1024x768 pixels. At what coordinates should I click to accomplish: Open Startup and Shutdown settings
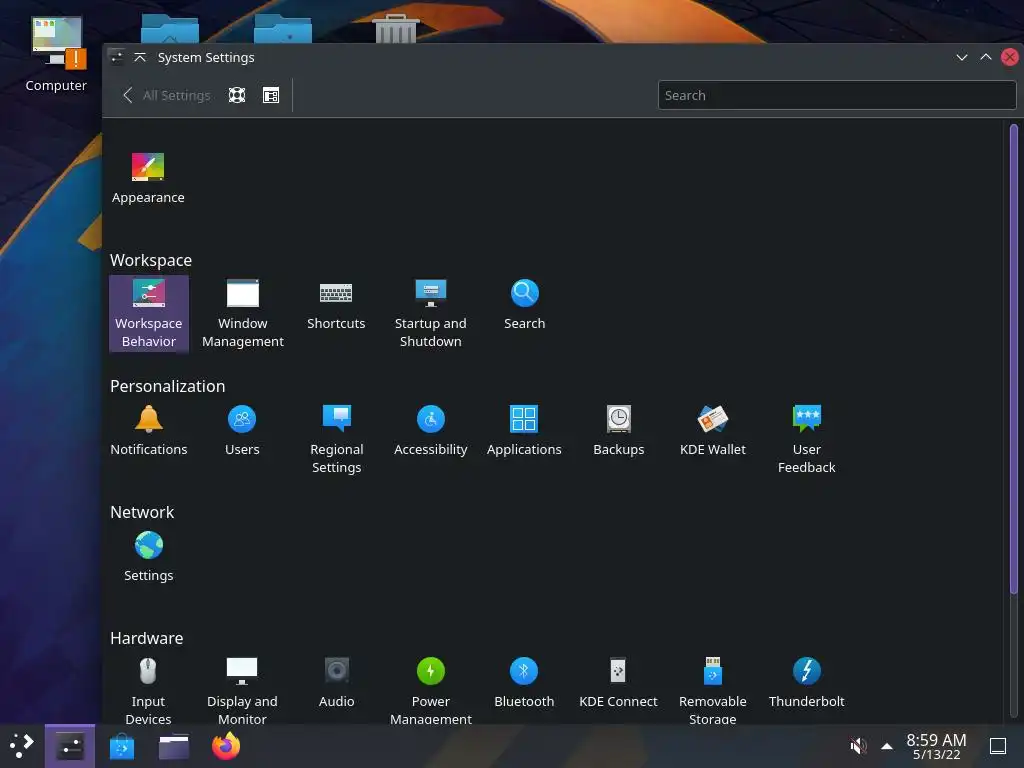430,314
